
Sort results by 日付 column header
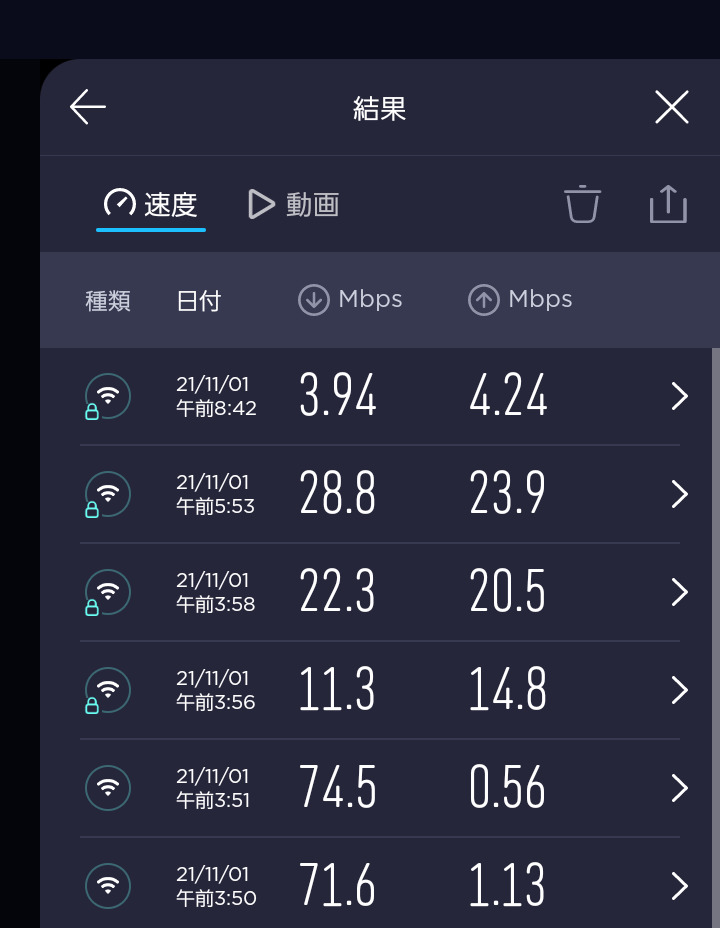[198, 300]
